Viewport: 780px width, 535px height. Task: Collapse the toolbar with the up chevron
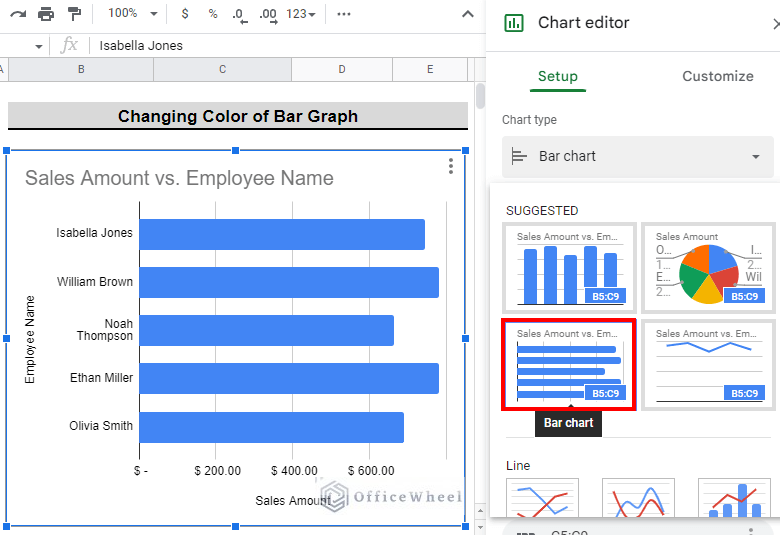[468, 14]
